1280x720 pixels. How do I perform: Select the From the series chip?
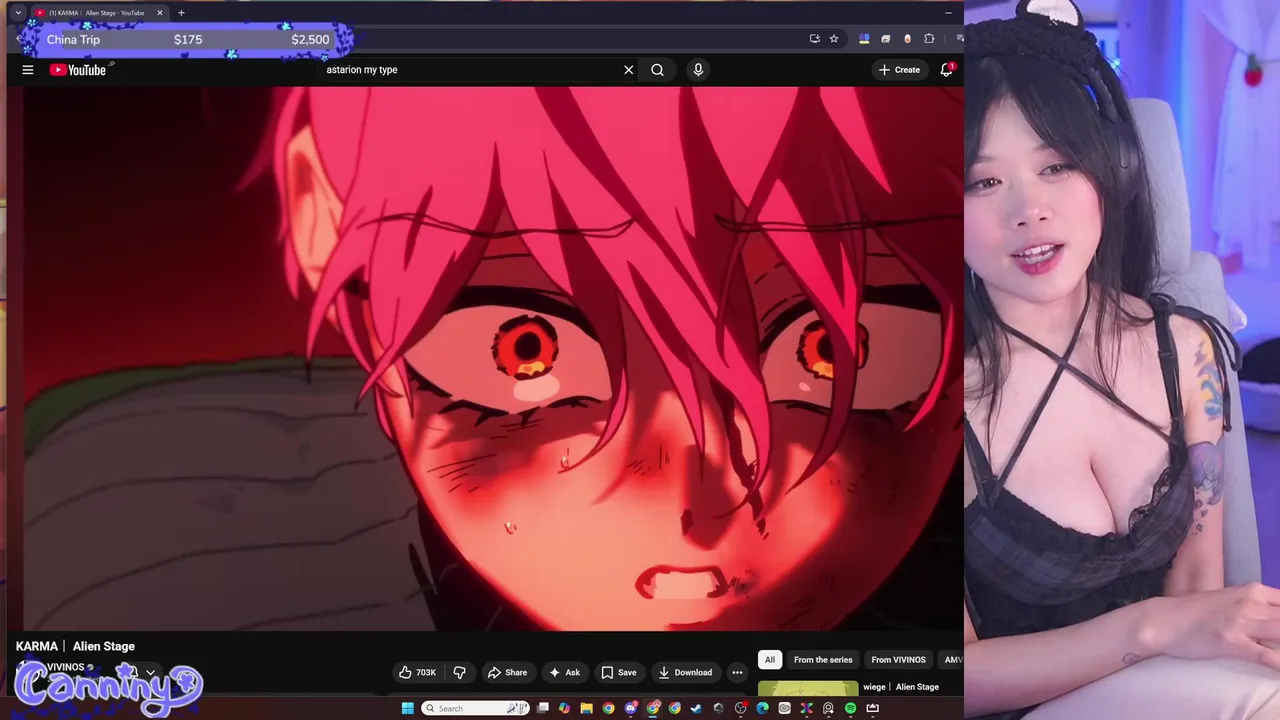click(x=823, y=659)
